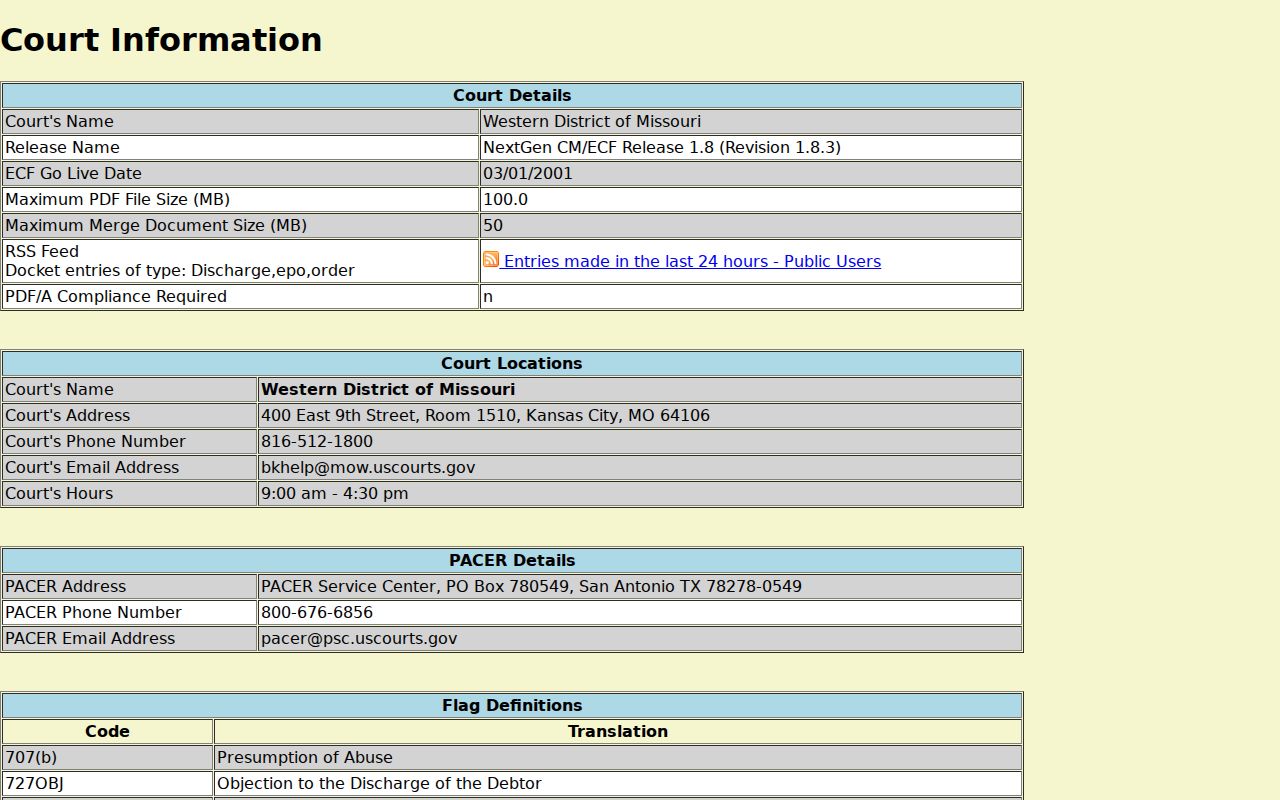Screen dimensions: 1280x800
Task: Select NextGen CM/ECF Release 1.8 value
Action: (x=662, y=147)
